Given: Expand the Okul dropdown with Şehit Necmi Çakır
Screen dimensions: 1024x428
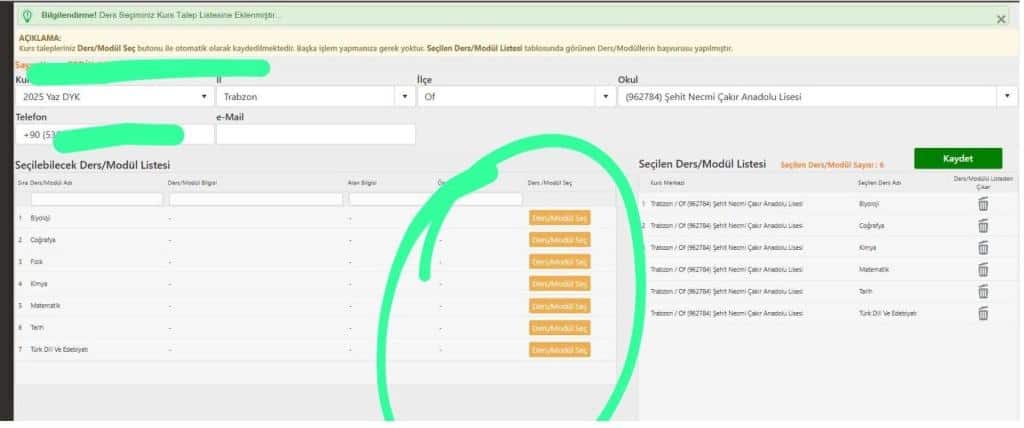Looking at the screenshot, I should click(818, 97).
